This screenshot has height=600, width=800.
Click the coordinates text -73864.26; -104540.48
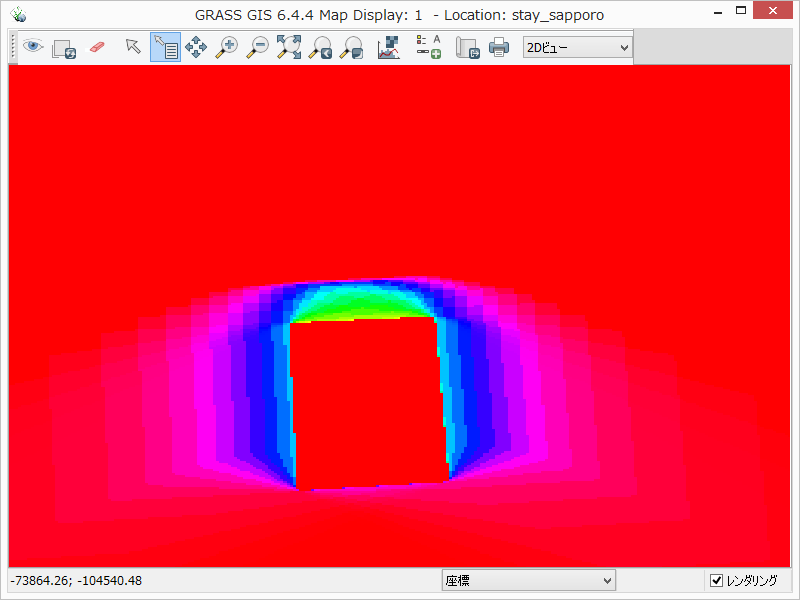tap(76, 581)
